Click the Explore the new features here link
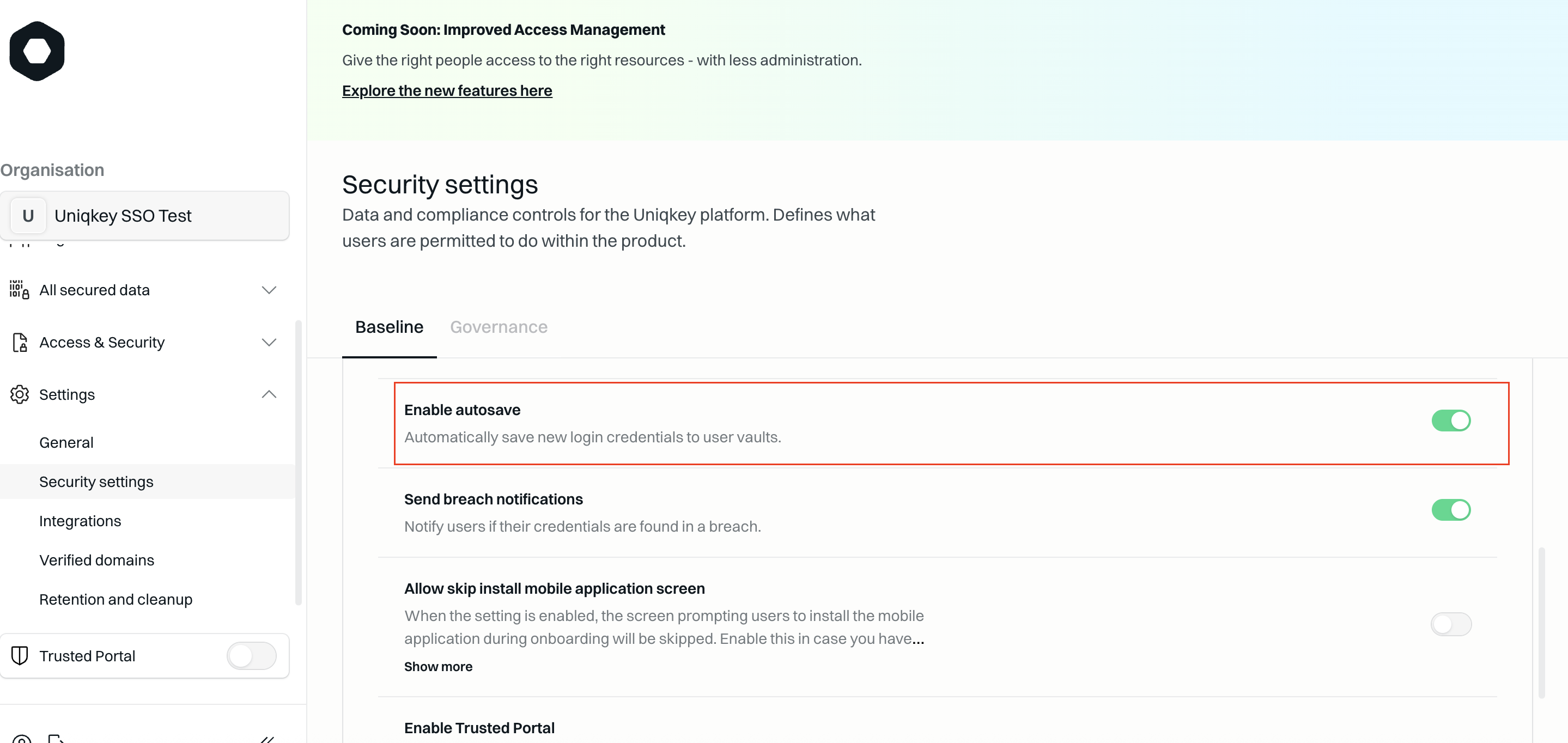The width and height of the screenshot is (1568, 743). [x=447, y=90]
